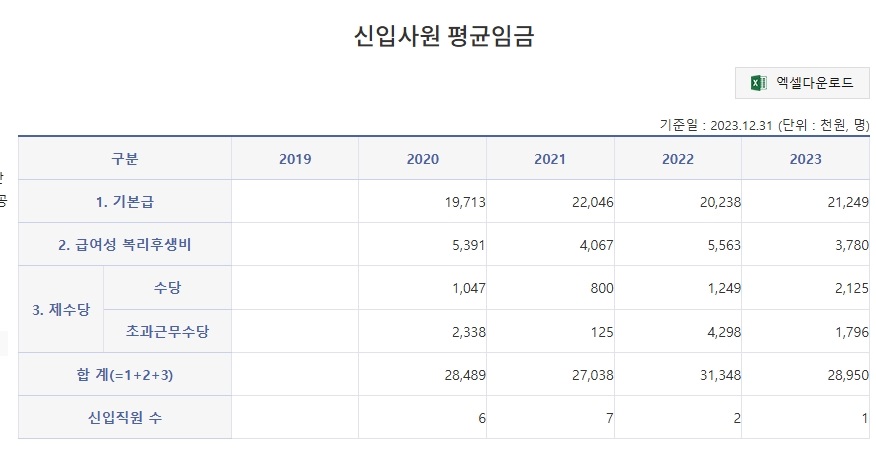This screenshot has width=876, height=450.
Task: Click the 28,489 total cell
Action: tap(422, 374)
